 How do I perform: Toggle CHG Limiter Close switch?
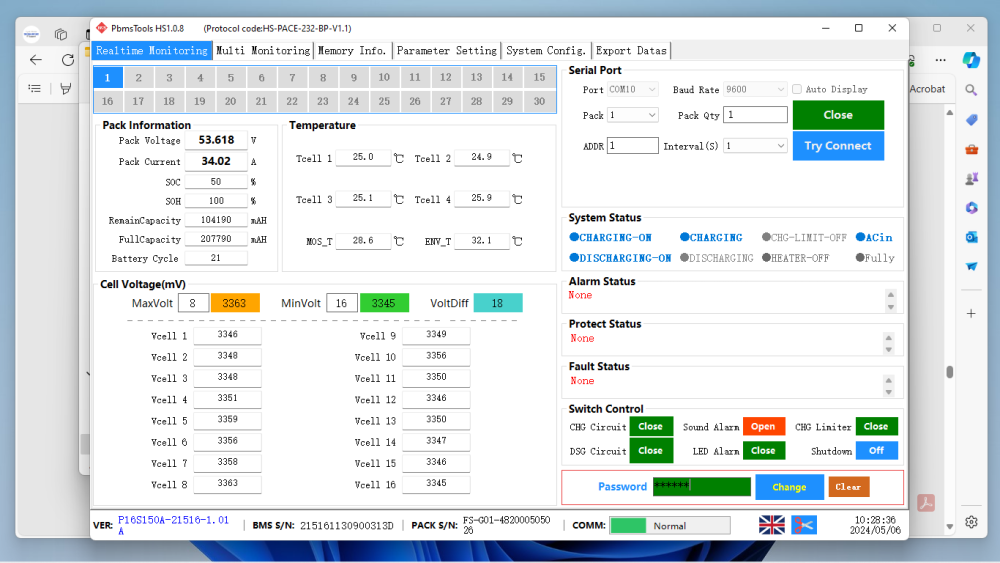(x=876, y=427)
